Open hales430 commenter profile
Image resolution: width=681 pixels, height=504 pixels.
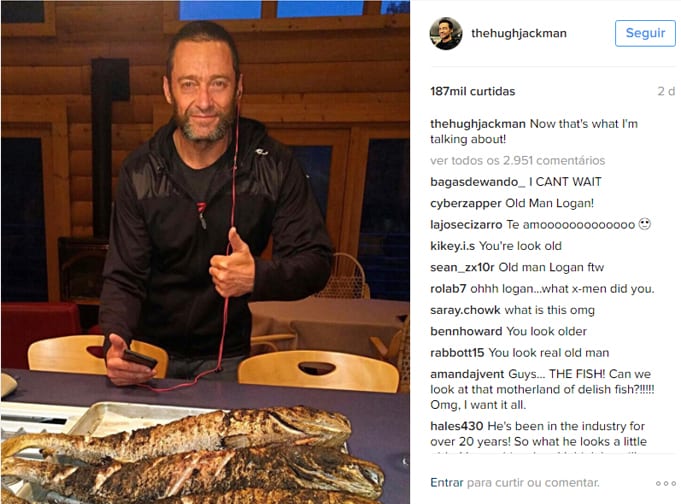456,426
